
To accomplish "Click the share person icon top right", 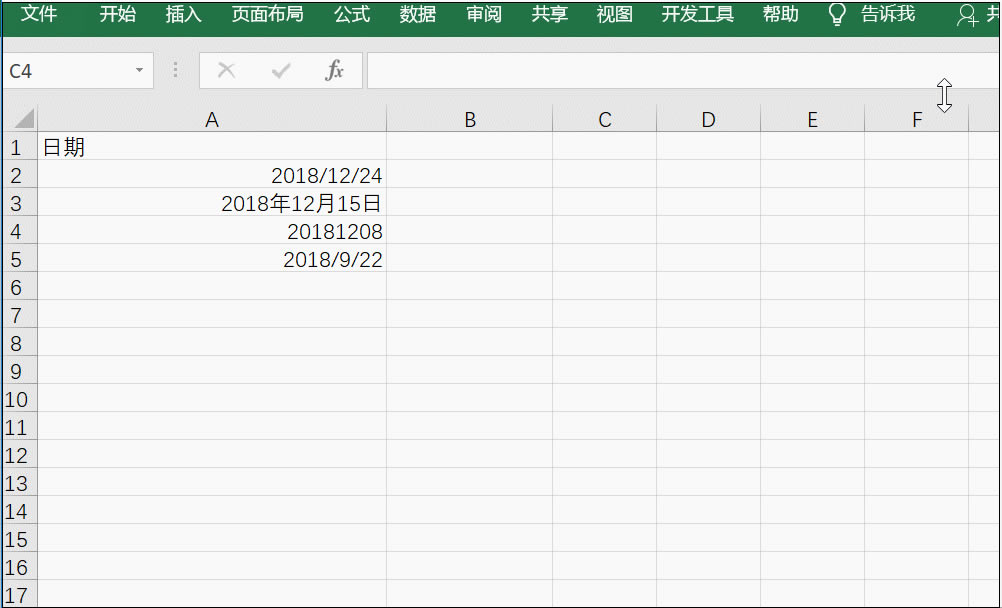I will click(965, 15).
